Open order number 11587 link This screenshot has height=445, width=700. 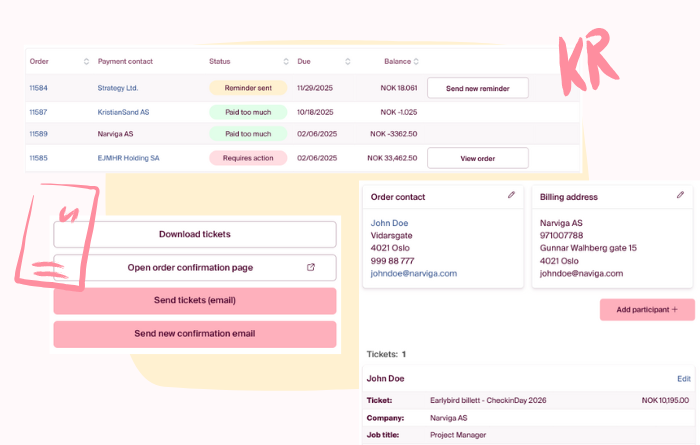click(x=38, y=112)
